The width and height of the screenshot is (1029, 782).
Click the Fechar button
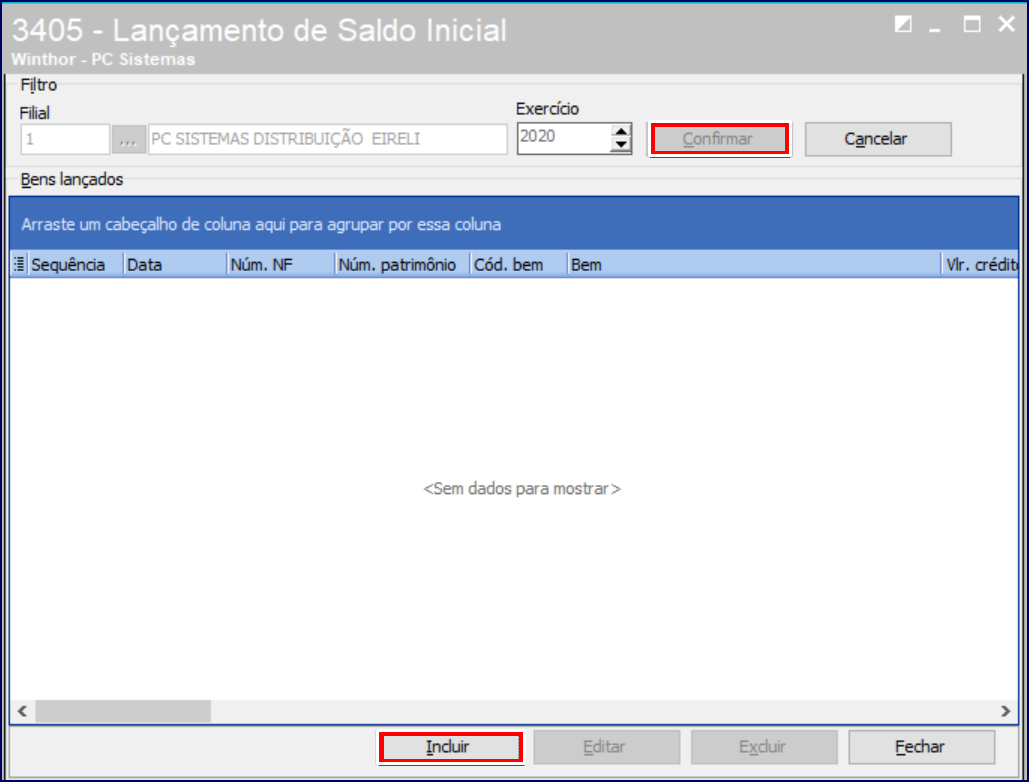click(921, 747)
